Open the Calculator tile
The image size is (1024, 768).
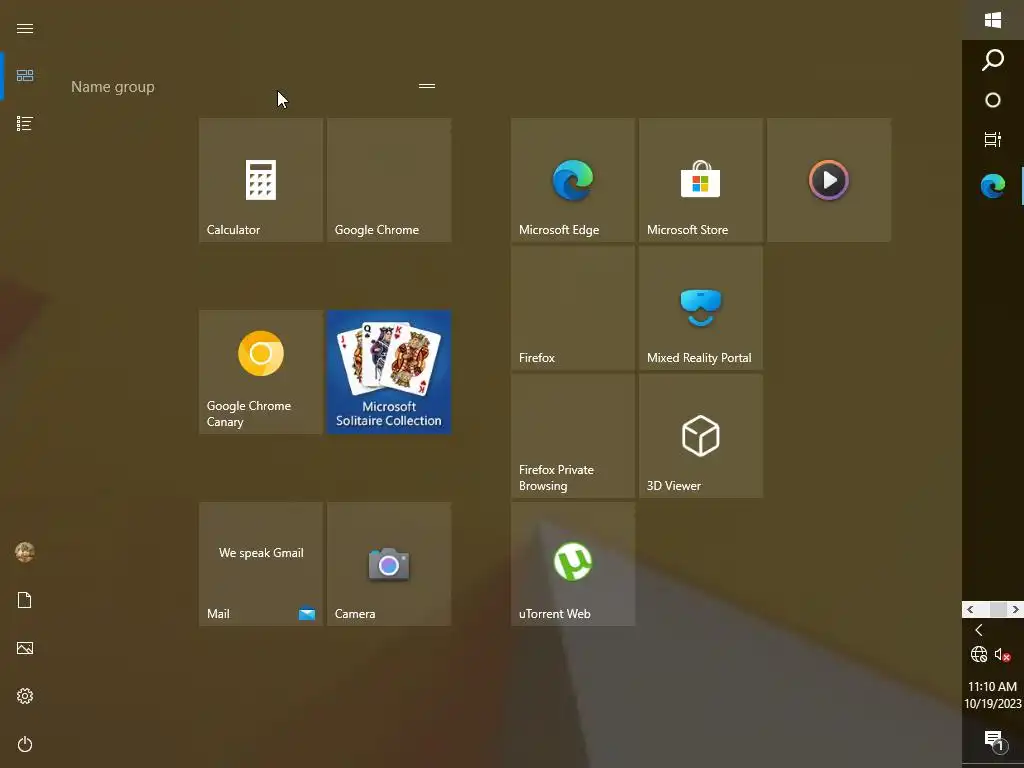click(261, 180)
